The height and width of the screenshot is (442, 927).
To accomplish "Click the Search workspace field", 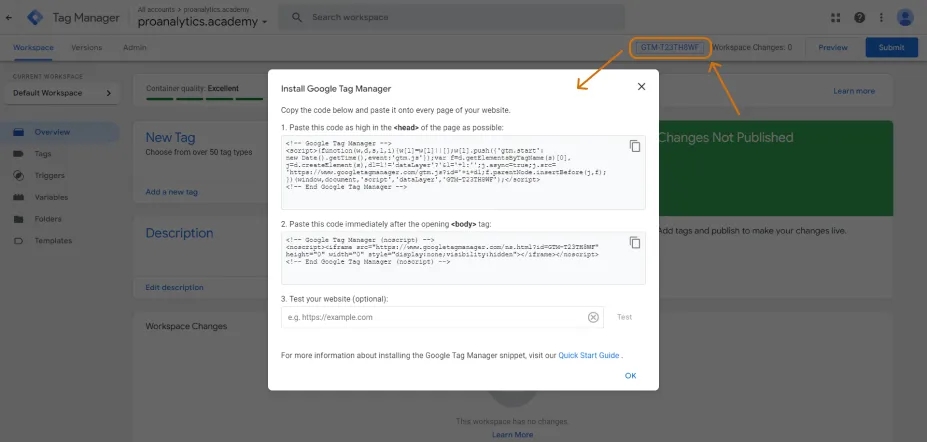I will (451, 17).
